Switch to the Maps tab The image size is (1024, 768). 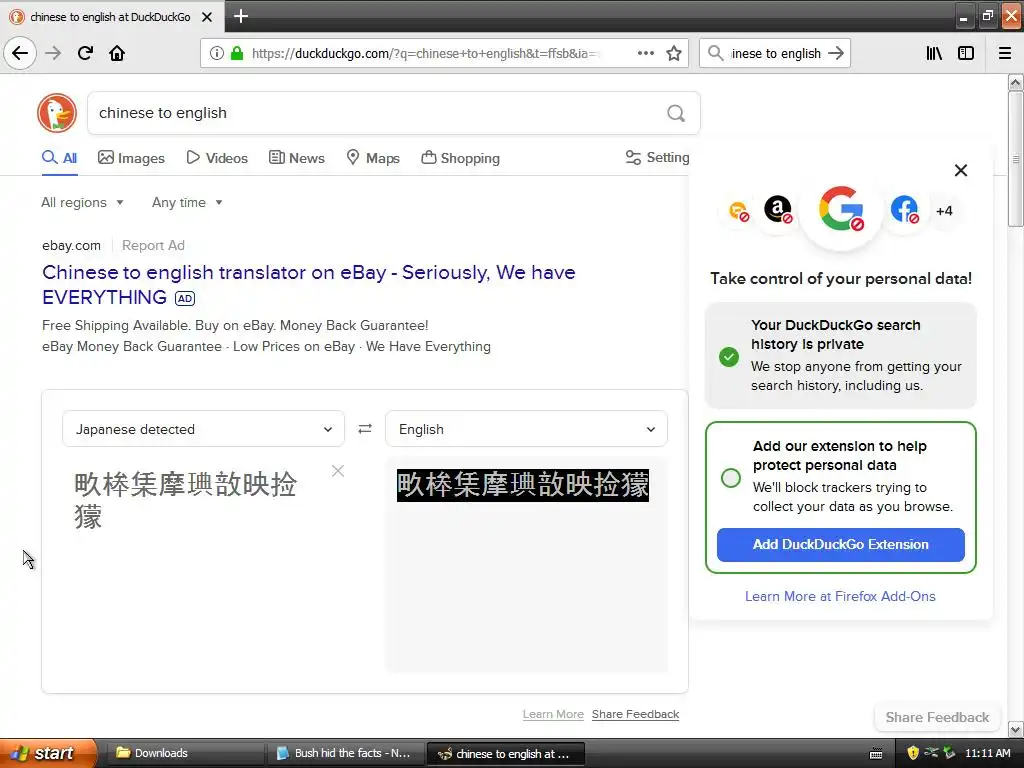[x=373, y=157]
